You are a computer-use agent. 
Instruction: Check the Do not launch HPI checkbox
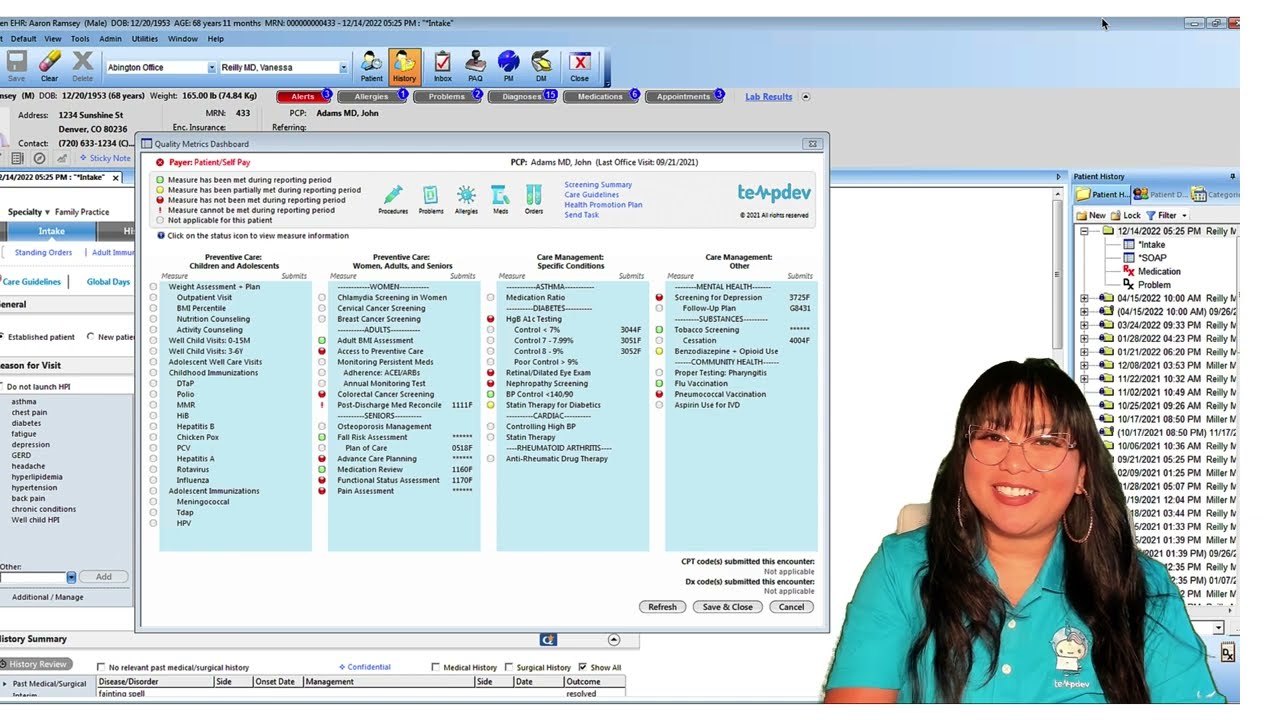(2, 386)
